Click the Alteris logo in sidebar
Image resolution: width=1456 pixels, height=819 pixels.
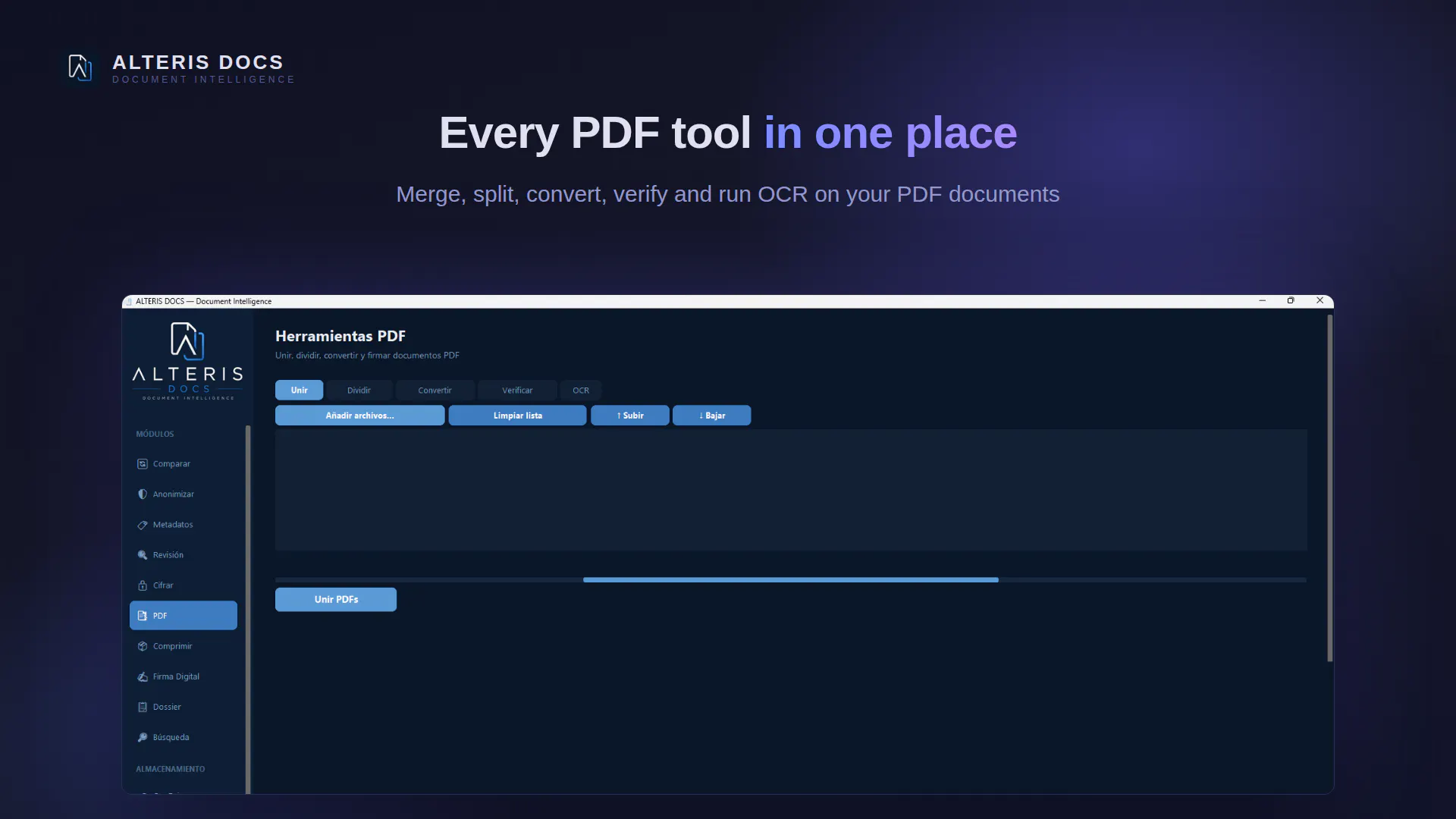point(187,361)
